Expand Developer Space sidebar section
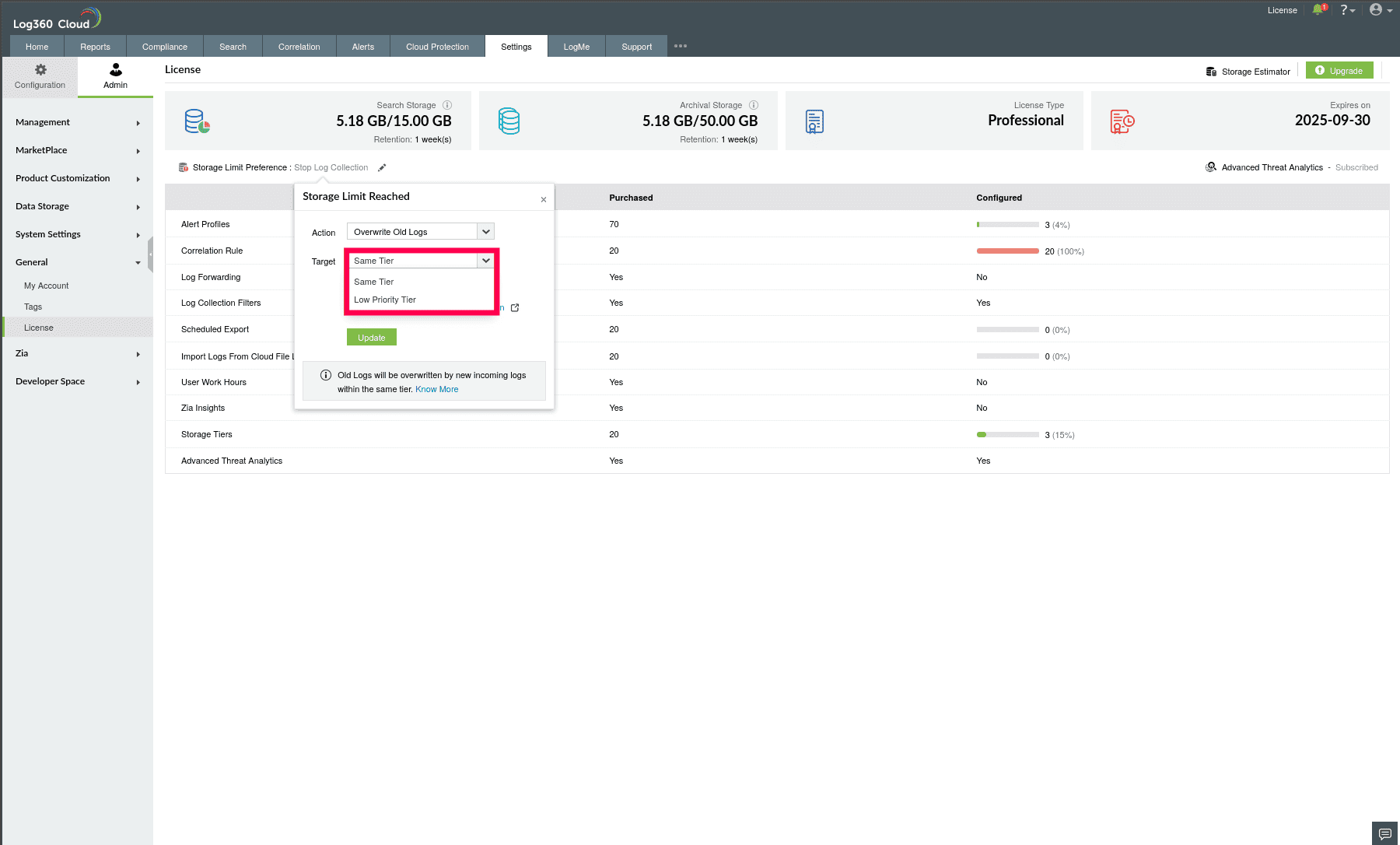 (78, 381)
